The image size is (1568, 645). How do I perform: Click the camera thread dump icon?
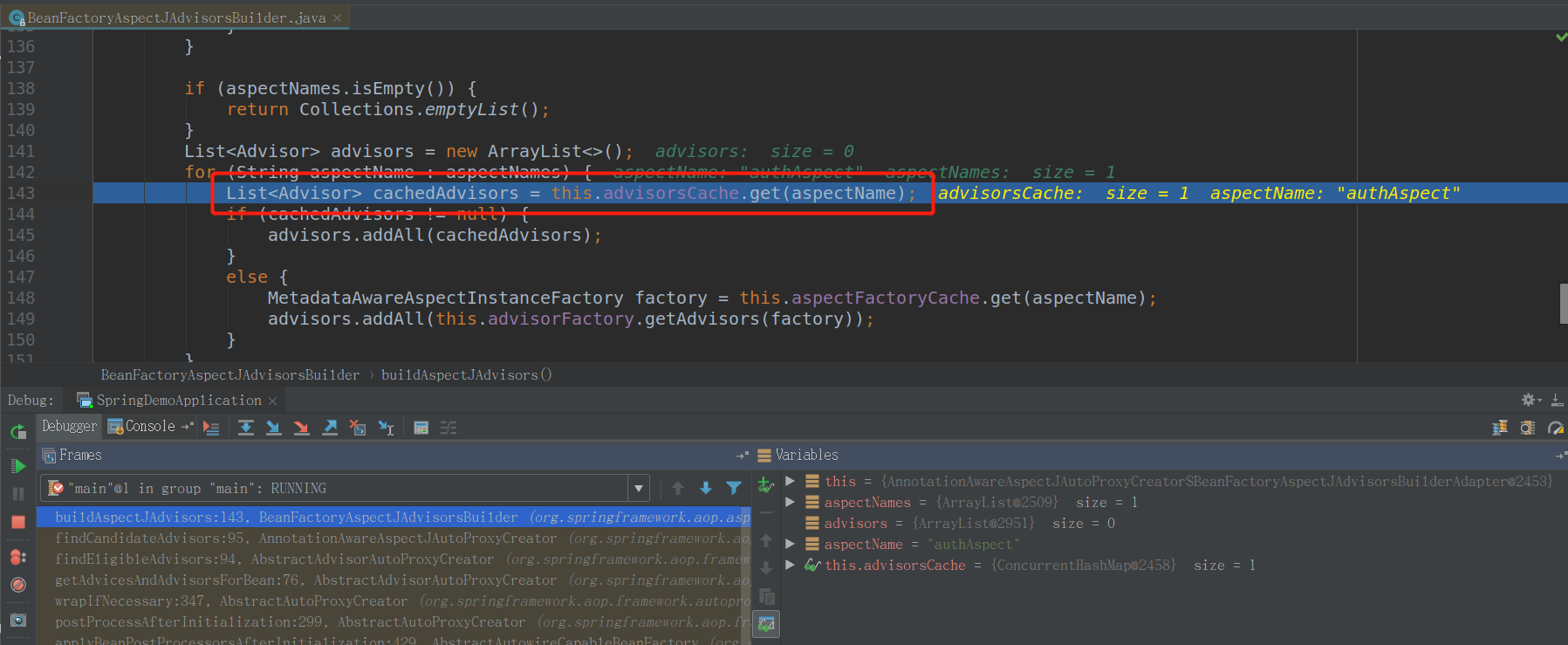pos(18,620)
